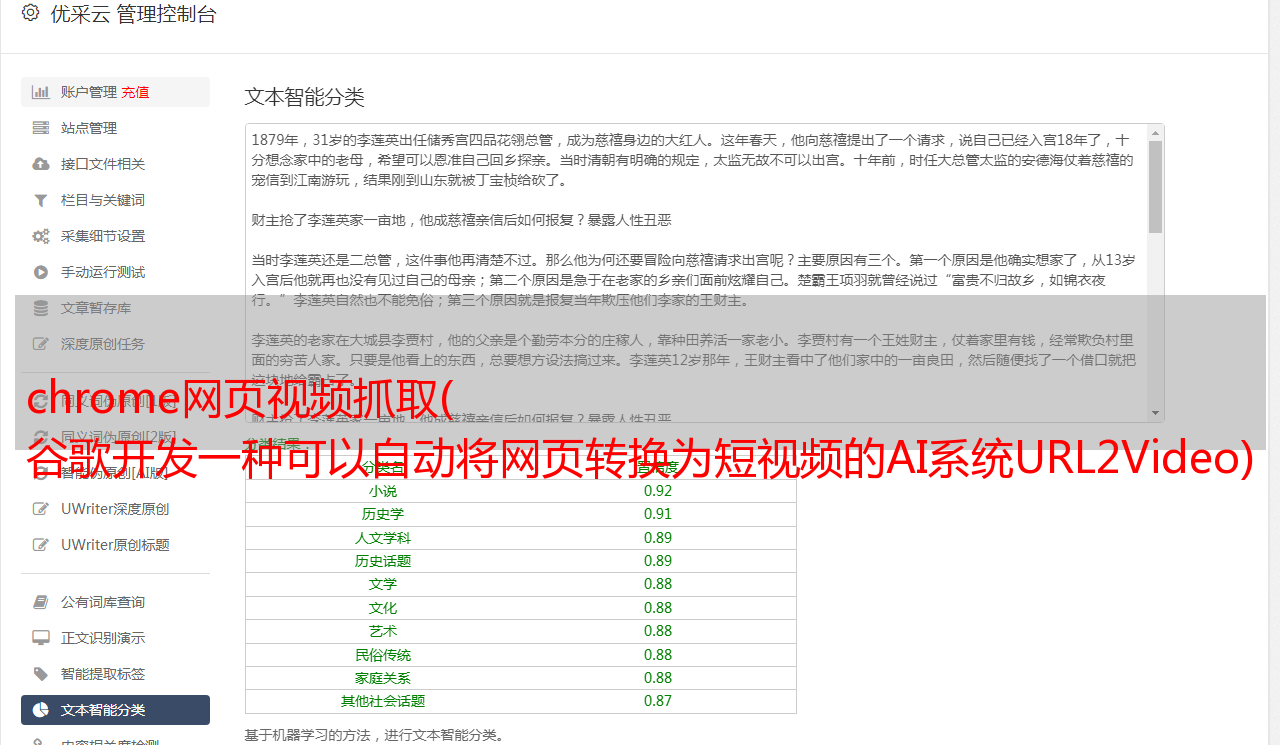This screenshot has width=1280, height=745.
Task: Click the 小说 category cell
Action: [383, 491]
